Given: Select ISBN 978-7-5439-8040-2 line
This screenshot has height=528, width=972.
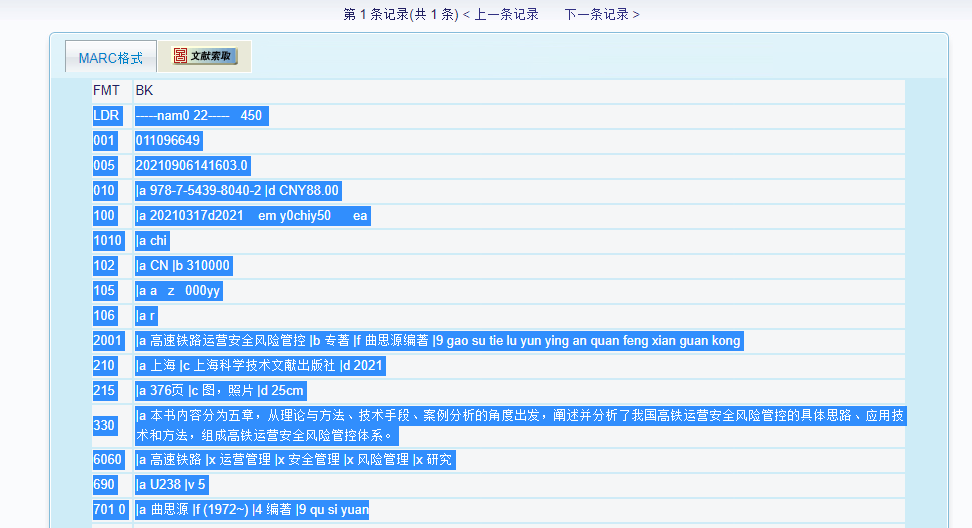Looking at the screenshot, I should 238,190.
